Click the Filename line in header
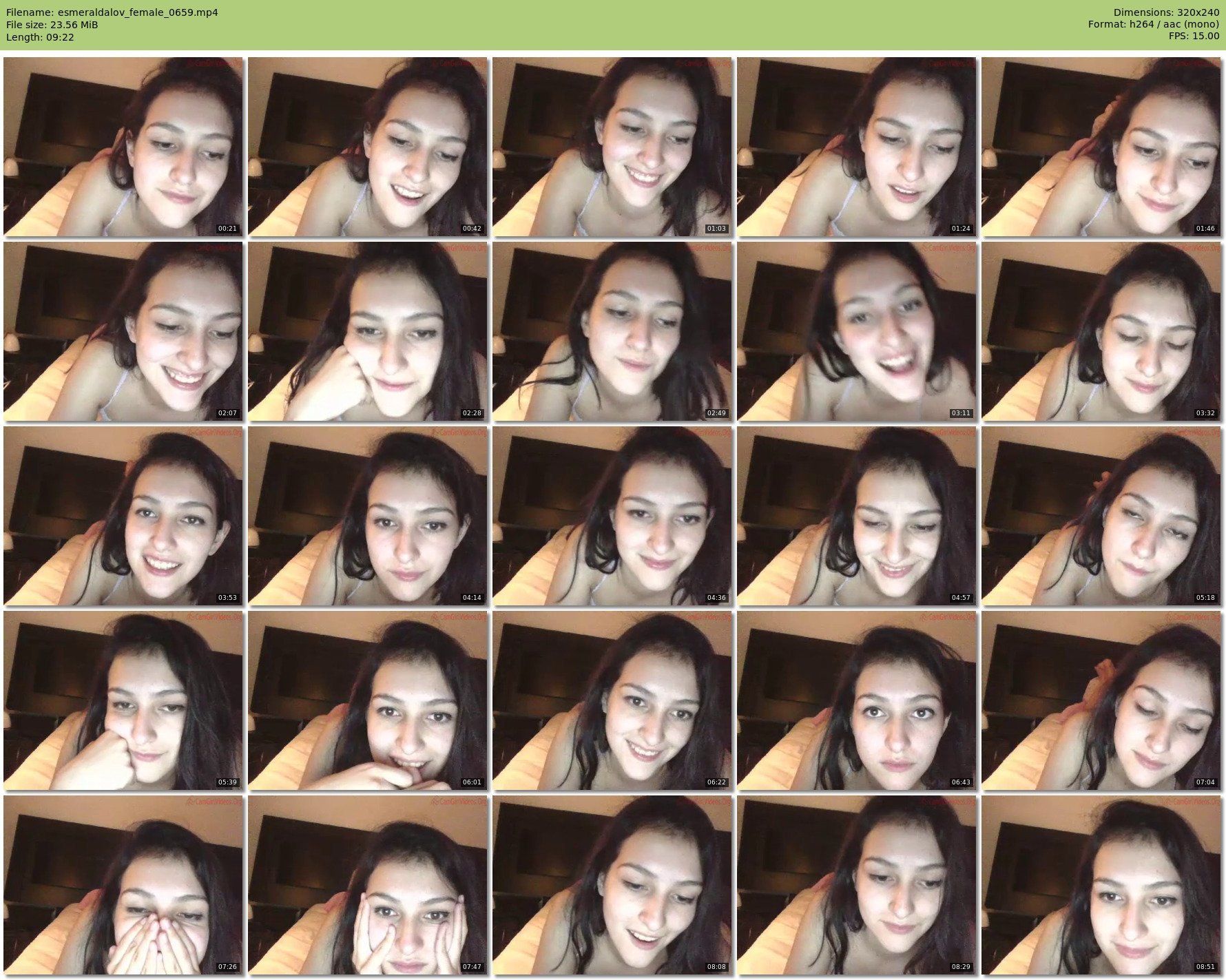 tap(112, 12)
